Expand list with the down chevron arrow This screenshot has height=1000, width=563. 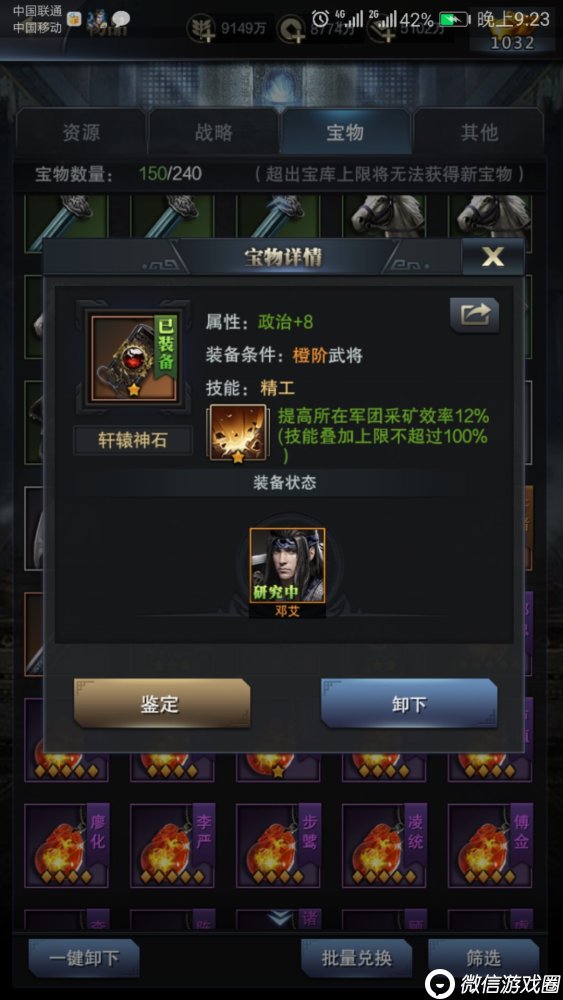click(279, 918)
